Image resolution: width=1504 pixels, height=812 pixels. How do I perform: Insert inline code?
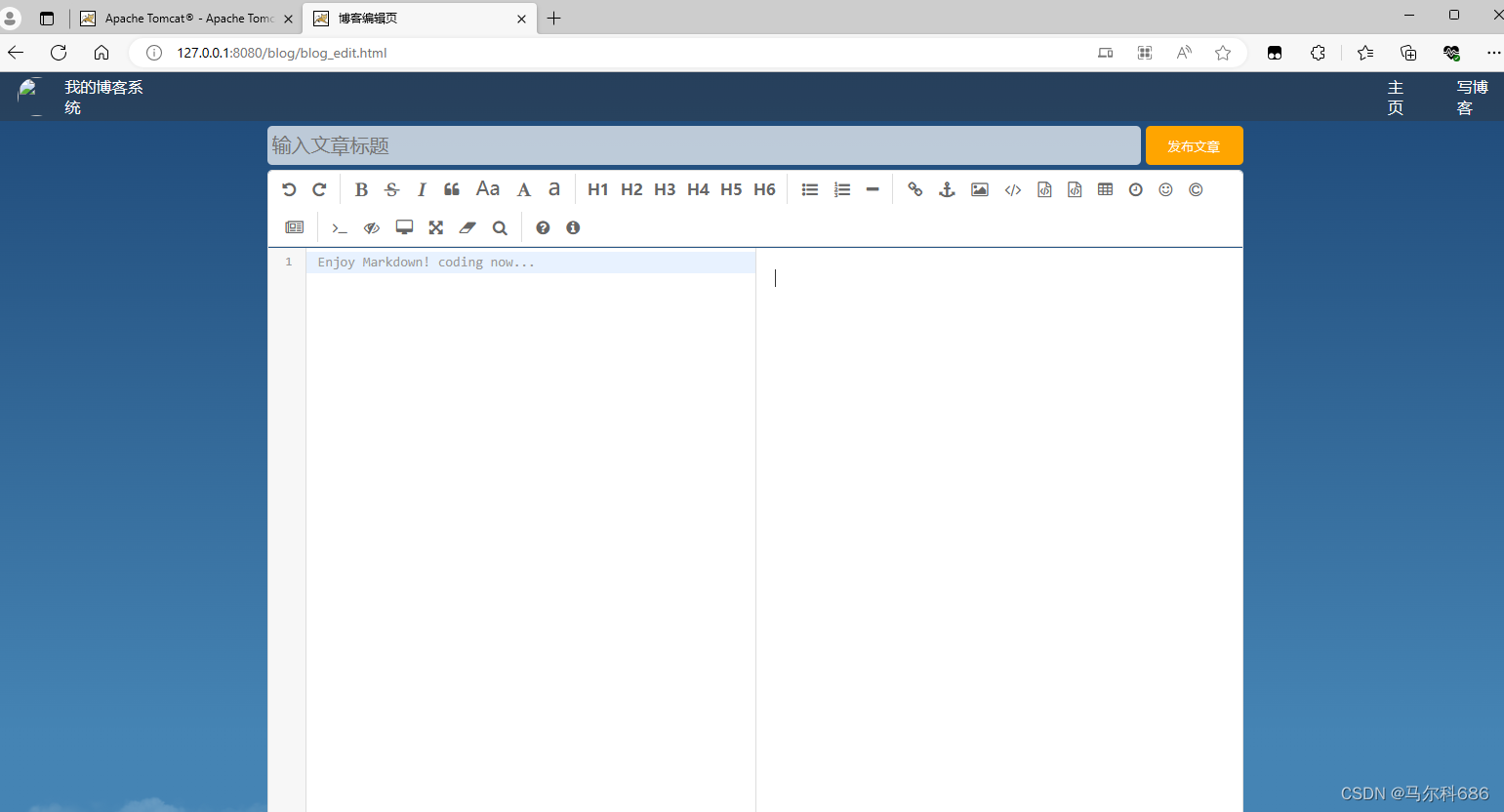tap(1013, 189)
